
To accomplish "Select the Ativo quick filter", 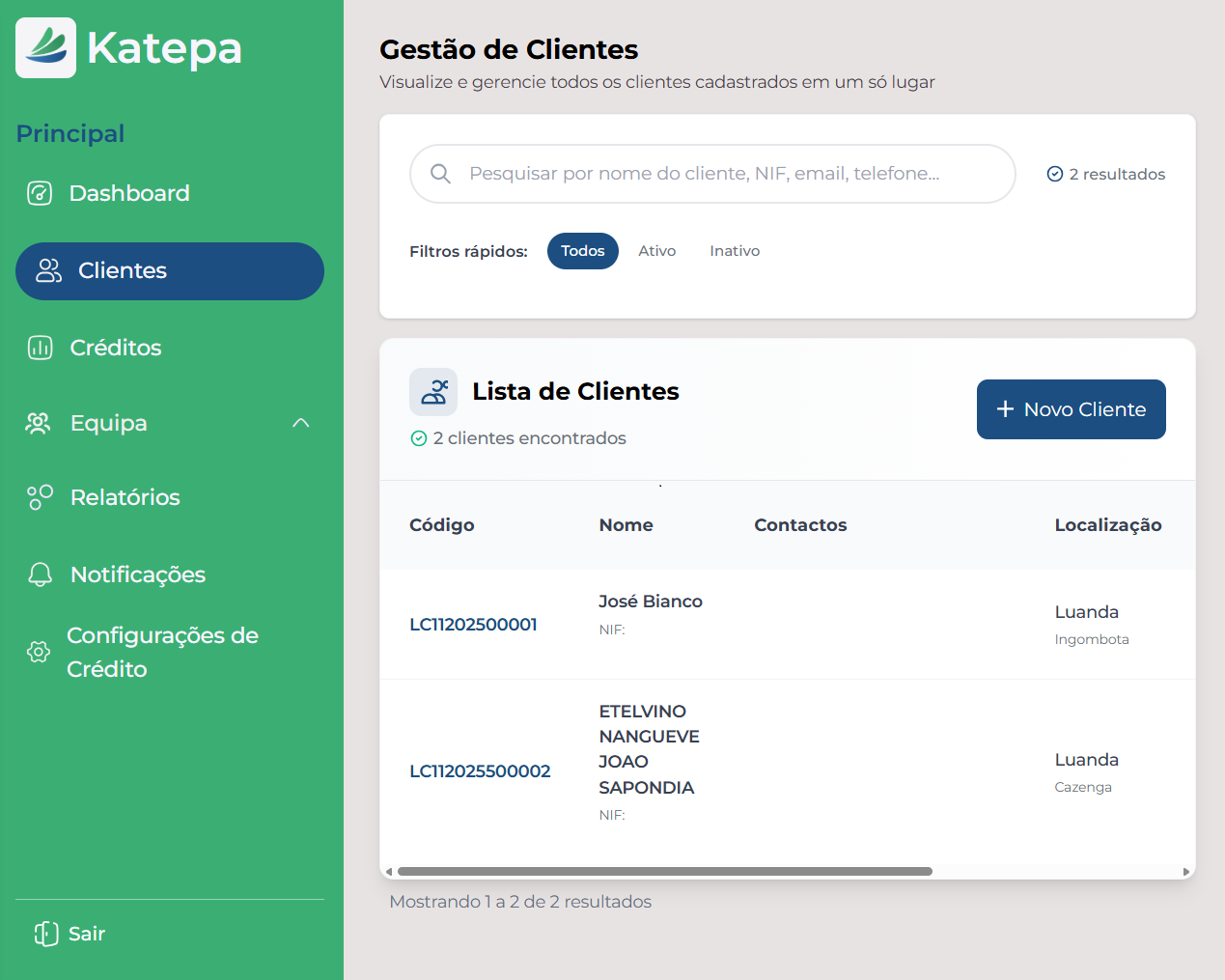I will click(656, 250).
